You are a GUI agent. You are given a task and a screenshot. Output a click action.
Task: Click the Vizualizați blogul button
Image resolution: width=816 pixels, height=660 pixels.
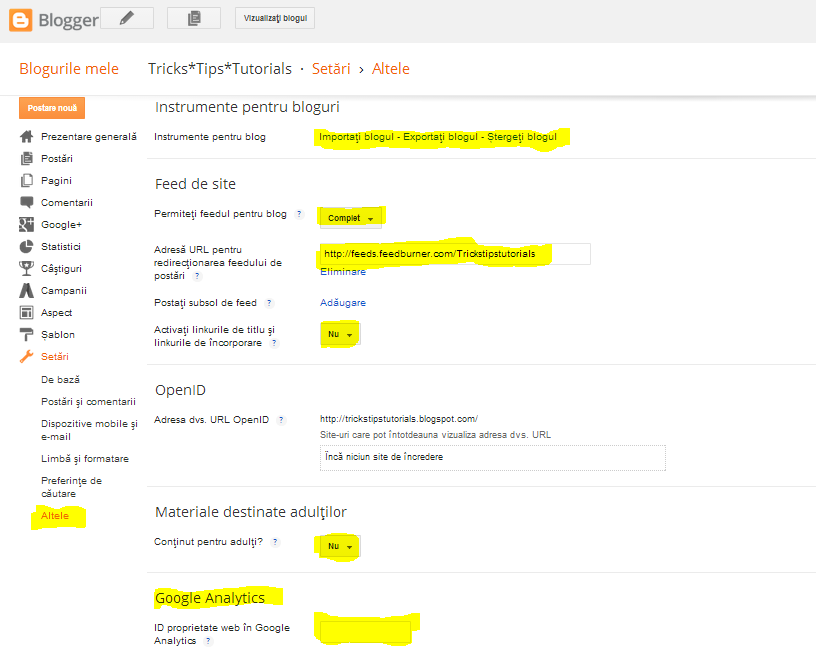pyautogui.click(x=275, y=18)
